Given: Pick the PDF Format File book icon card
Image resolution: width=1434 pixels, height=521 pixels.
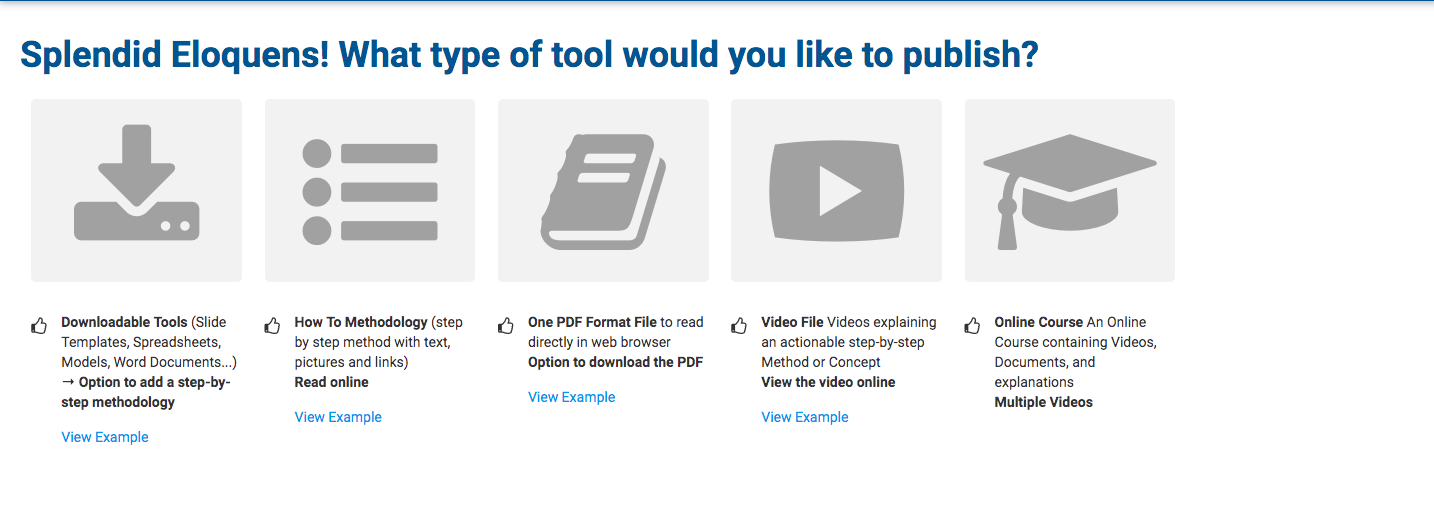Looking at the screenshot, I should (603, 190).
